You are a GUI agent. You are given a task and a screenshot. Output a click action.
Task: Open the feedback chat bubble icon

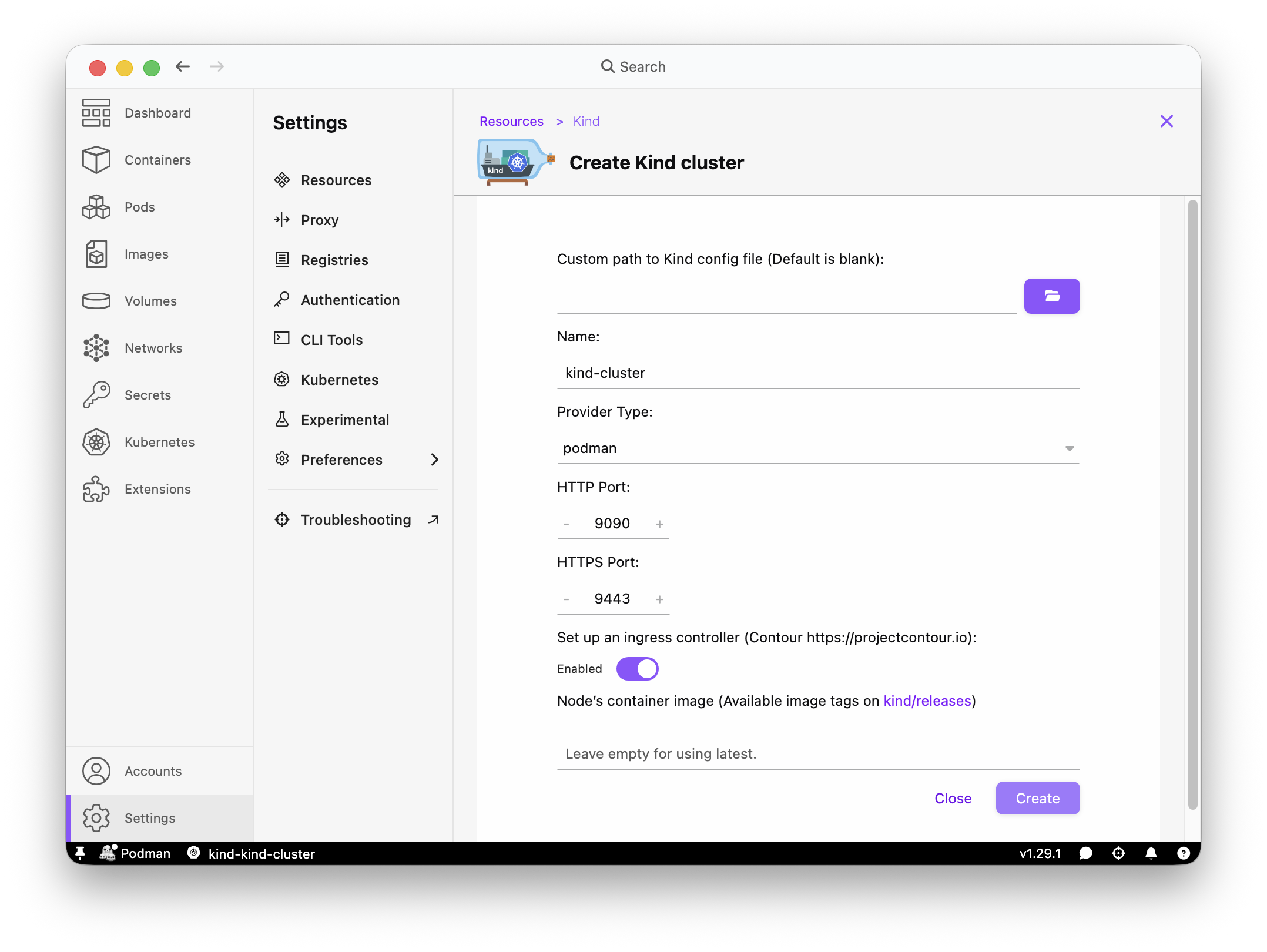[x=1085, y=853]
